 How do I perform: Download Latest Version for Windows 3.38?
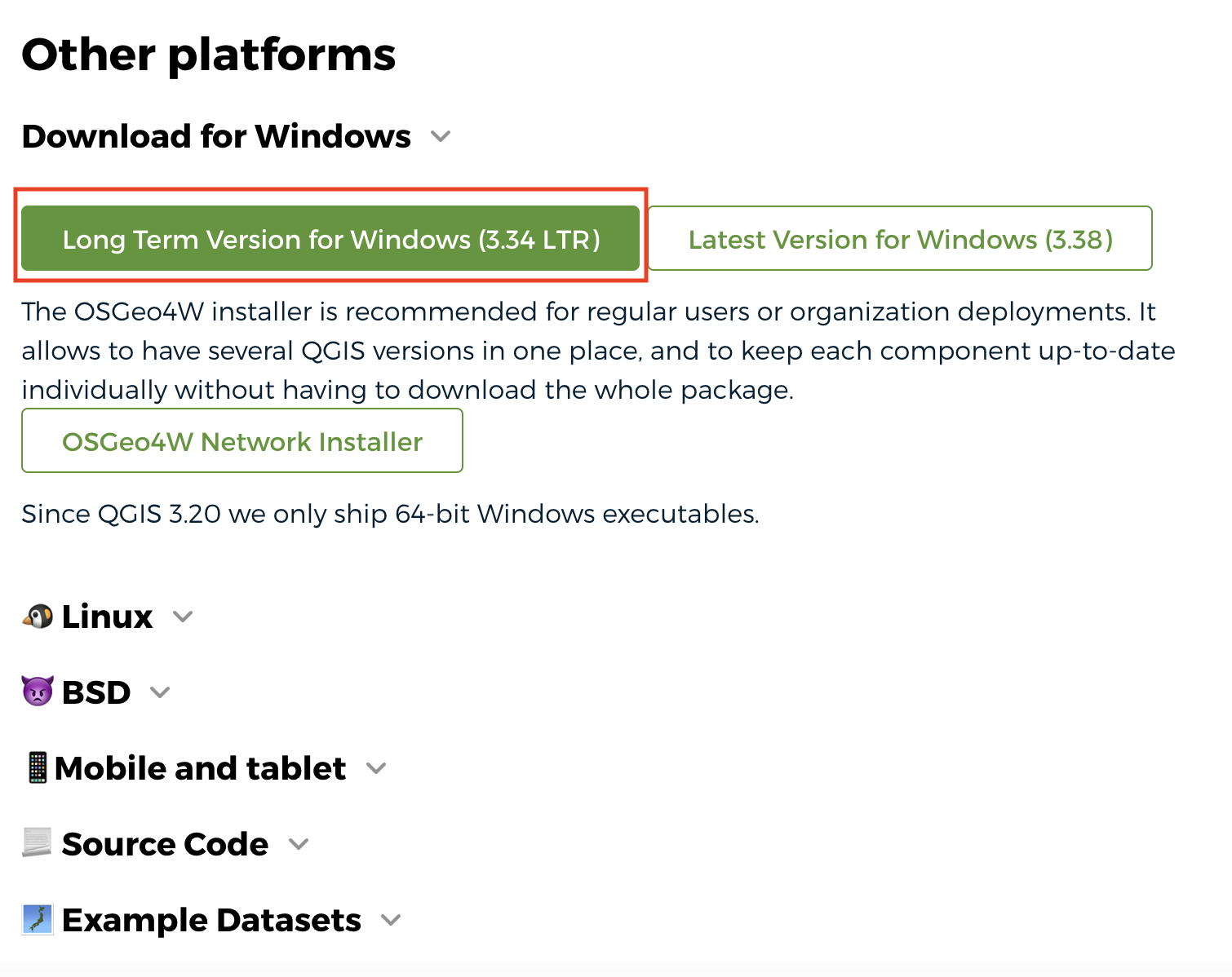[x=900, y=239]
